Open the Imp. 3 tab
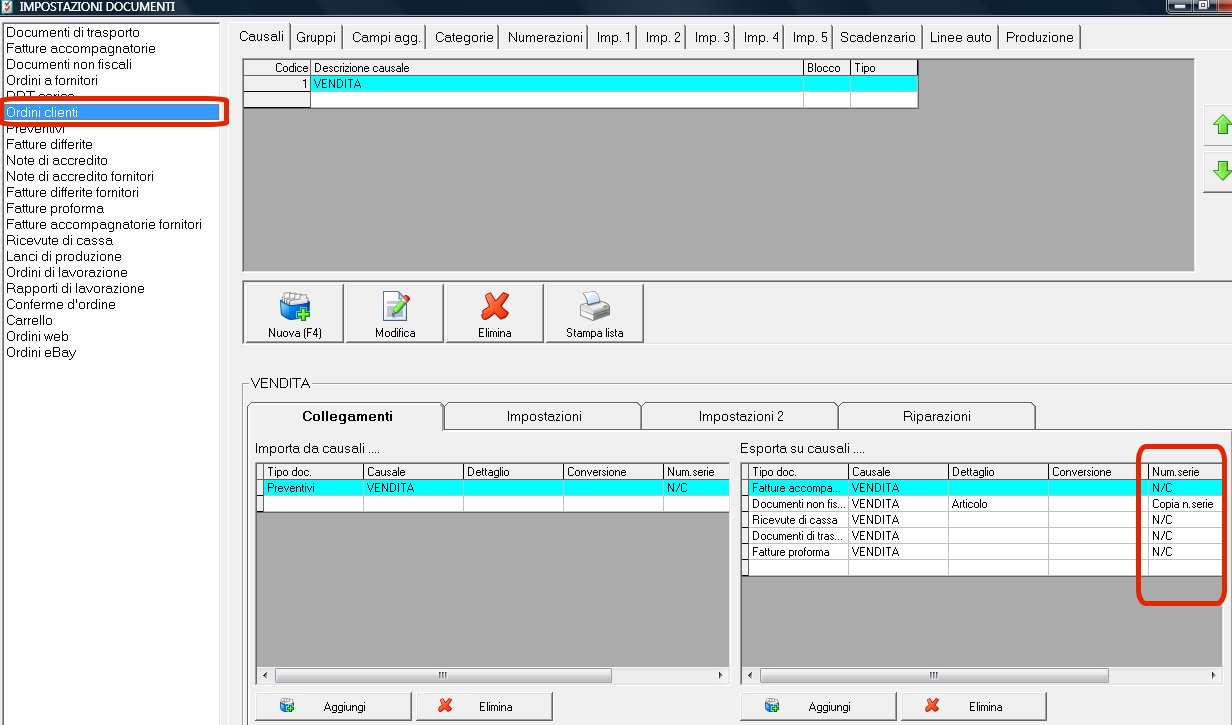 click(x=712, y=37)
